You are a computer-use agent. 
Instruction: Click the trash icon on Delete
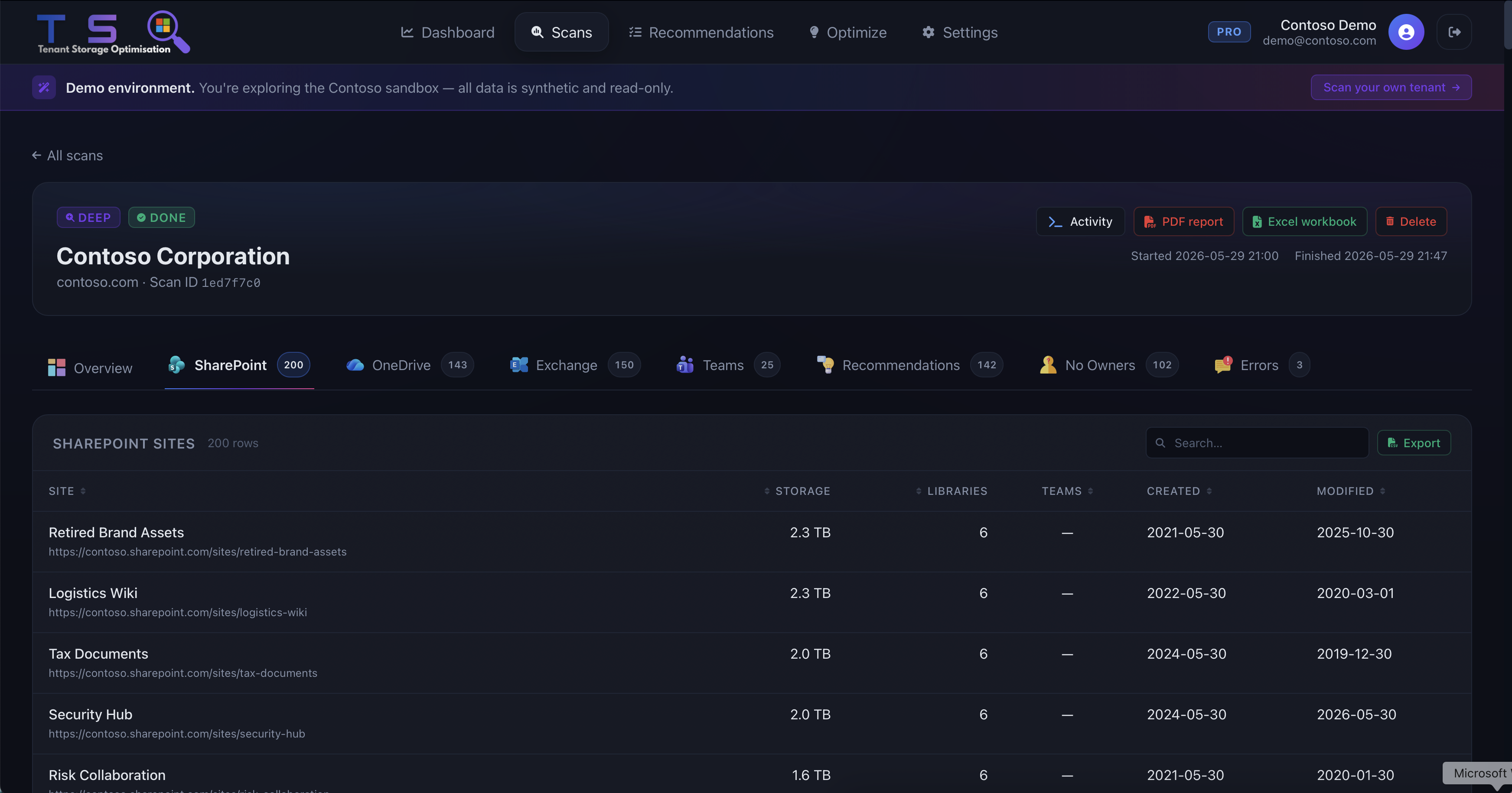pyautogui.click(x=1390, y=221)
